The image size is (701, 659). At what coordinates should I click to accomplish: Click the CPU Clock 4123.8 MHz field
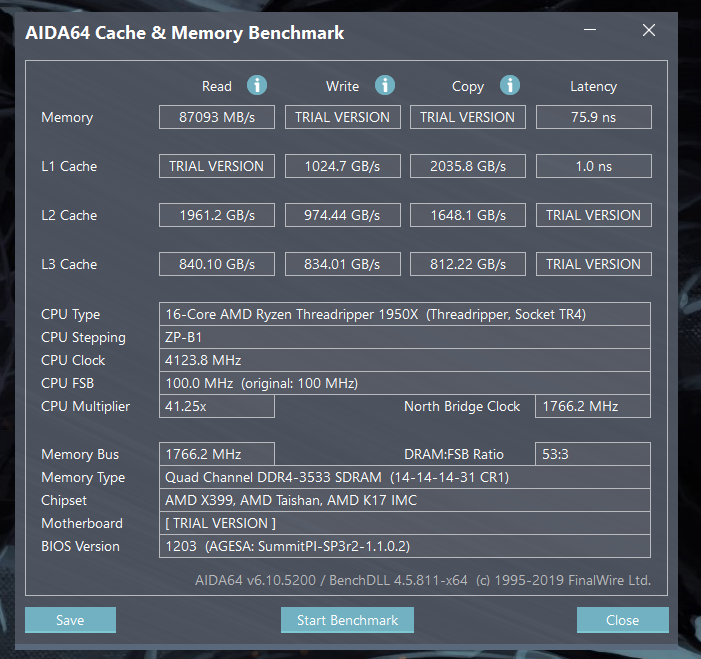[405, 360]
